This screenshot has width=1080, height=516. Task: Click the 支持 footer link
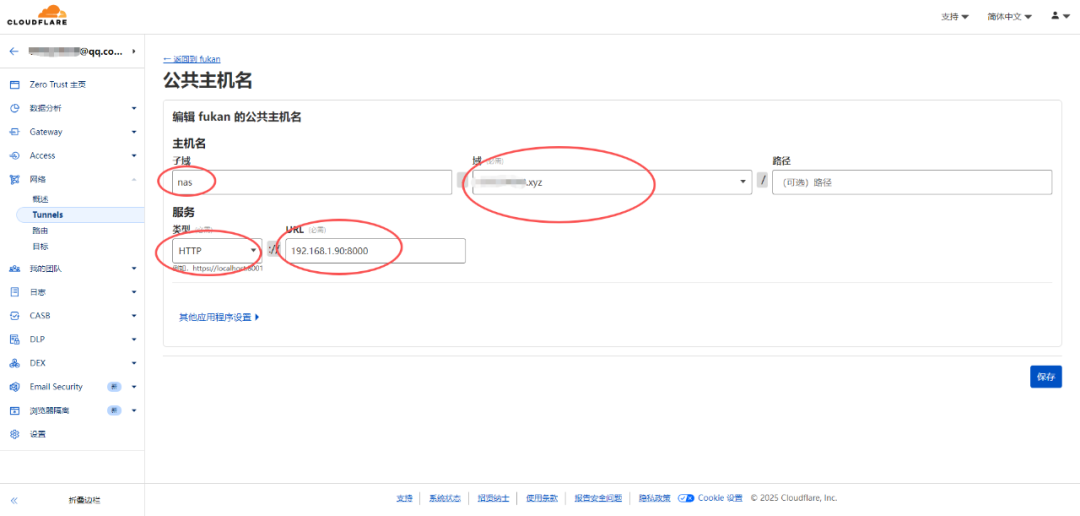[404, 498]
